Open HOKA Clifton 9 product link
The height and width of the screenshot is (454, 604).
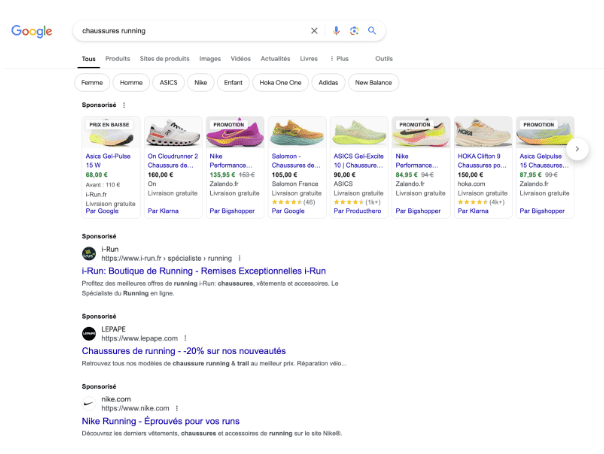point(482,161)
